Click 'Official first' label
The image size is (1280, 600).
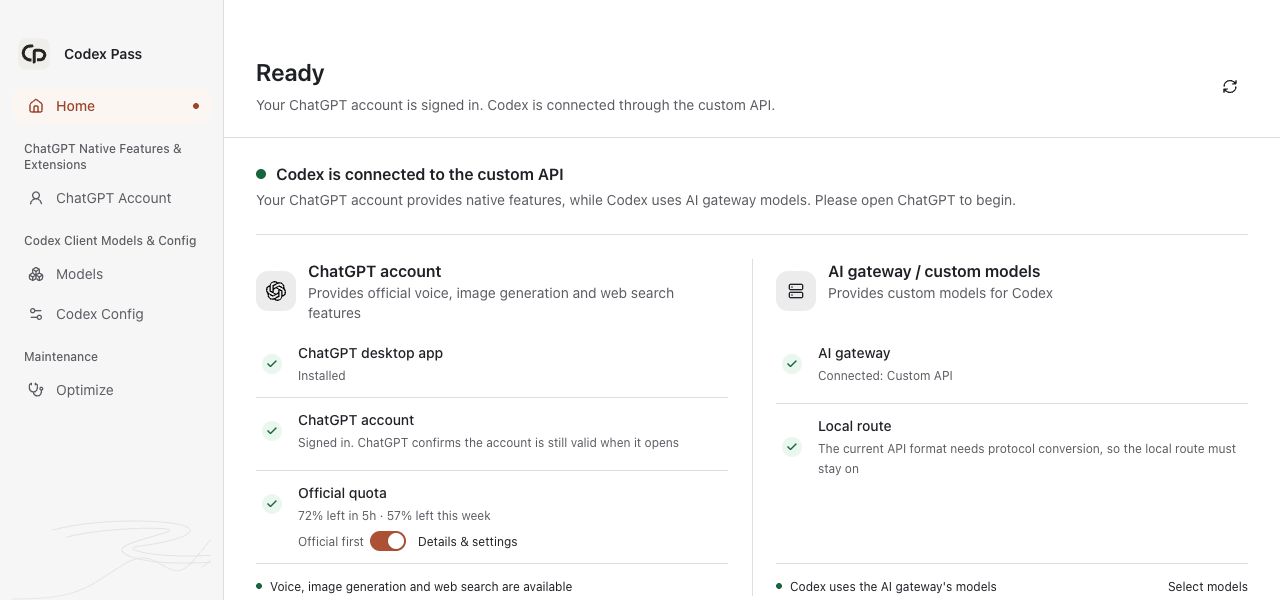click(x=331, y=542)
